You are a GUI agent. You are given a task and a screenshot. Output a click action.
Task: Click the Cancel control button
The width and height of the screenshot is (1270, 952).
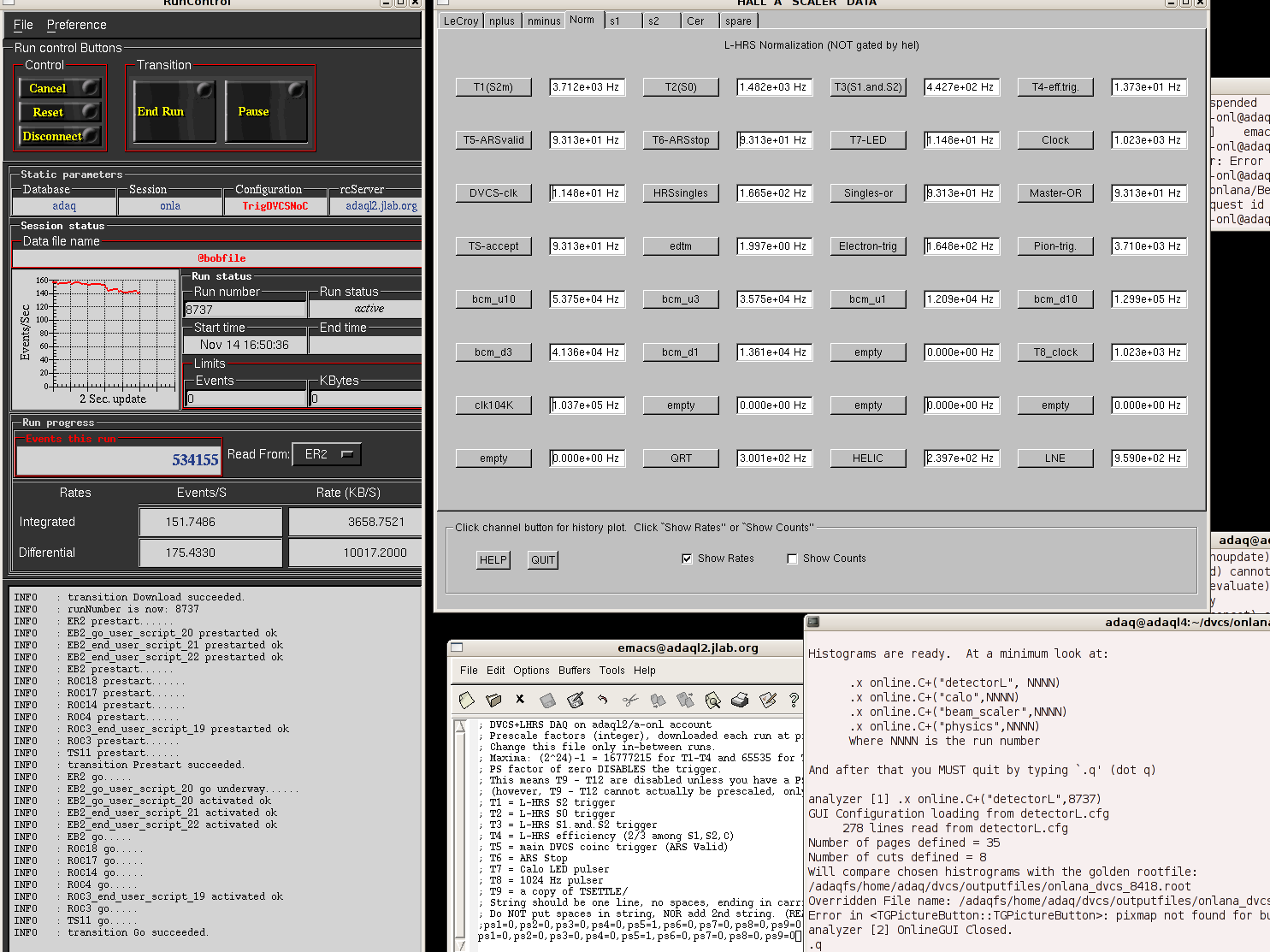point(60,88)
